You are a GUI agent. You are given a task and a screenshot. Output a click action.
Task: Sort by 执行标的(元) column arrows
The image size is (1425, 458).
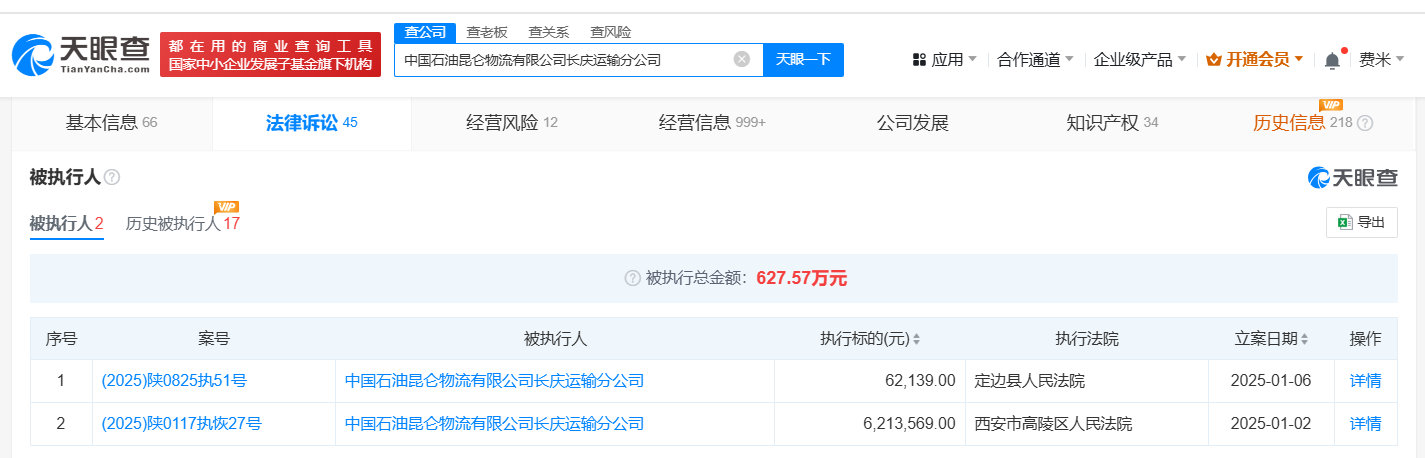click(916, 339)
